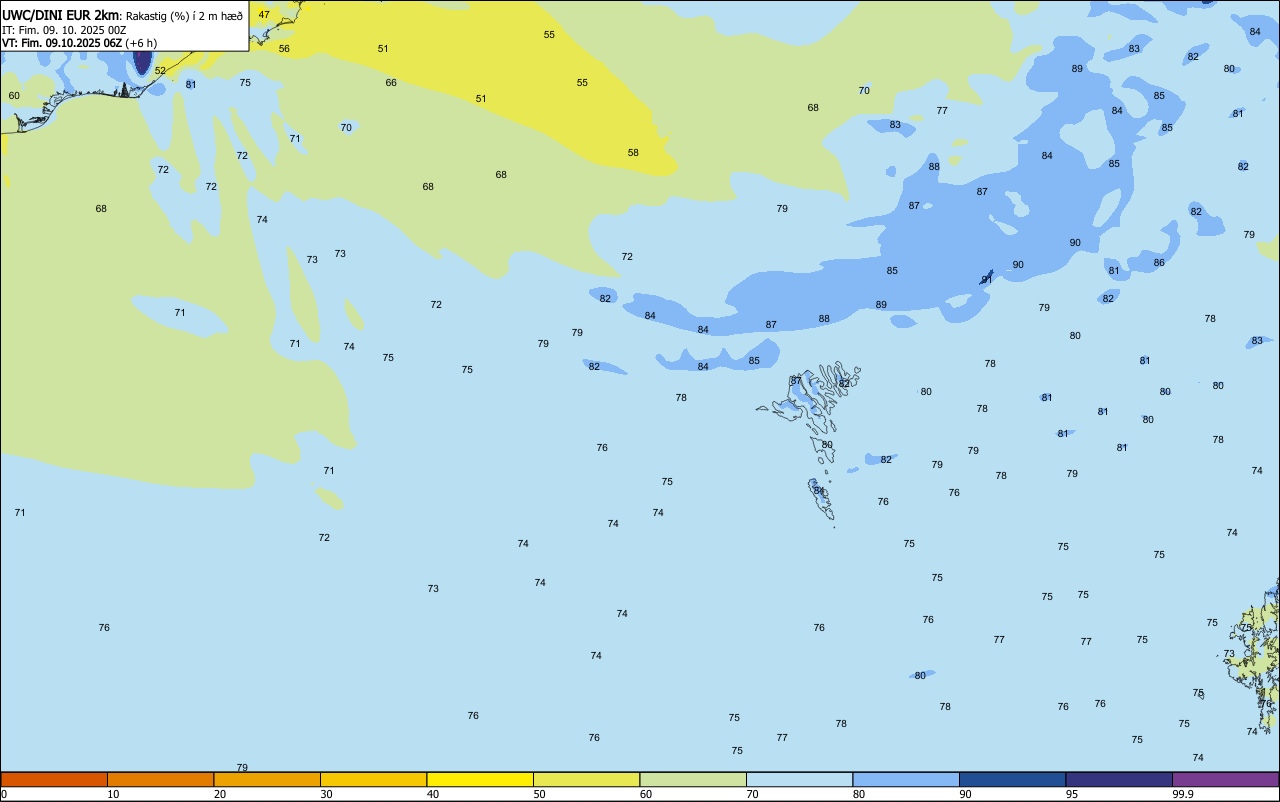The image size is (1280, 802).
Task: Click the dark navy humidity patch near Iceland
Action: [x=142, y=60]
